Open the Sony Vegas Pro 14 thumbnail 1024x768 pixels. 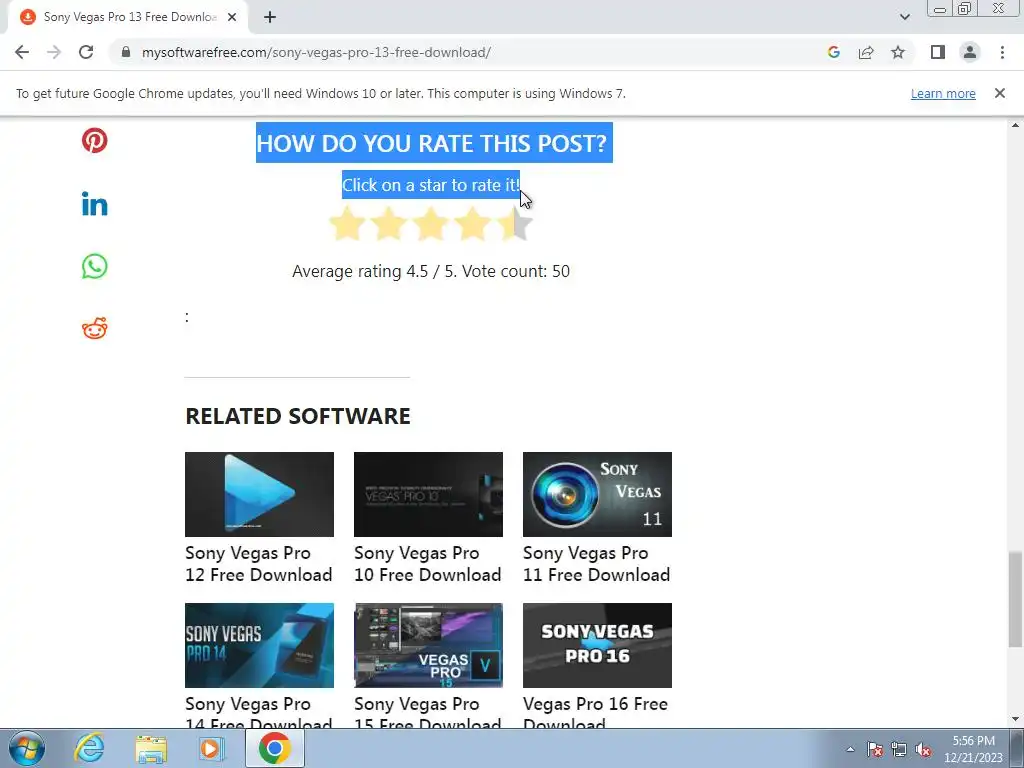coord(259,645)
